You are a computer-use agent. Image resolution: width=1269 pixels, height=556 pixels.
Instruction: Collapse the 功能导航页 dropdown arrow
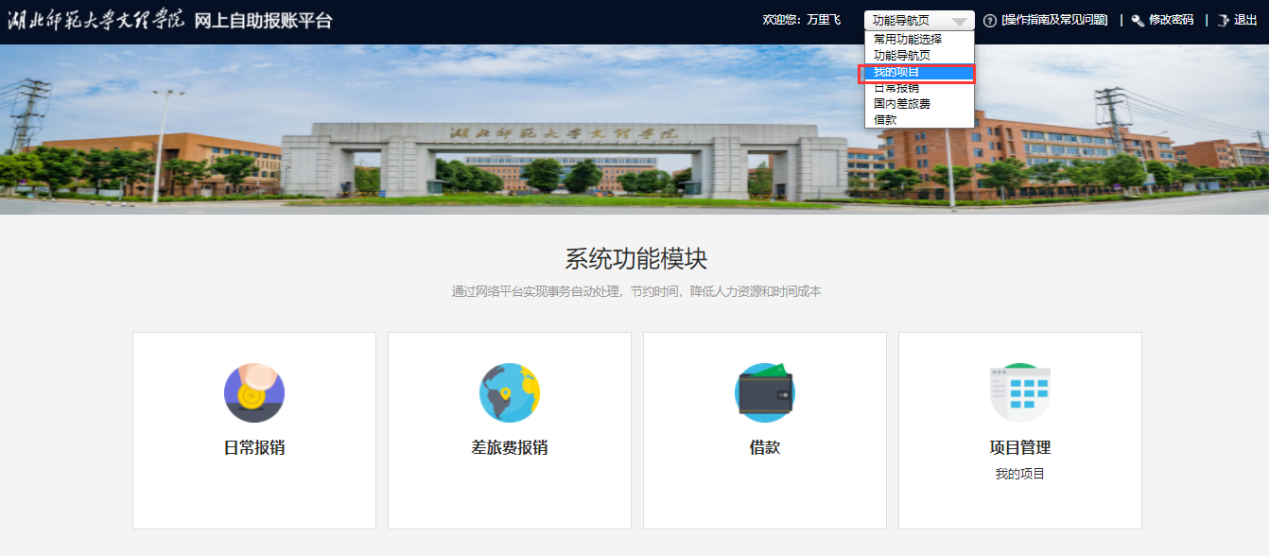[x=959, y=21]
